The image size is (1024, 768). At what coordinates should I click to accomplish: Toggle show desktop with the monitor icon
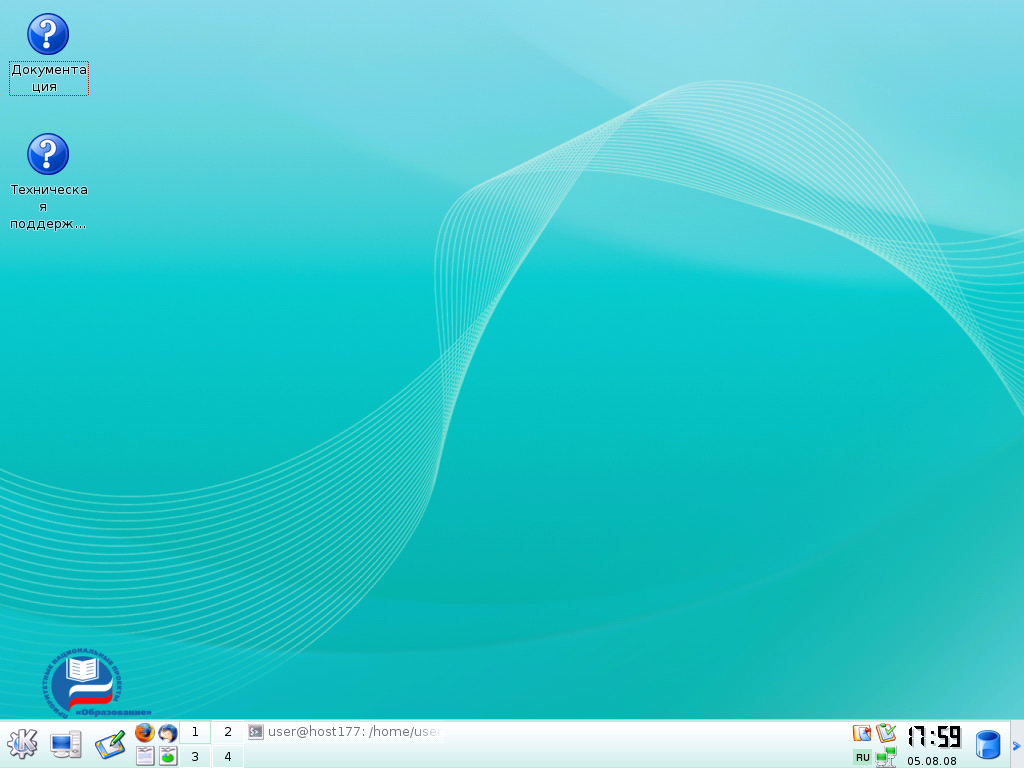pyautogui.click(x=66, y=744)
